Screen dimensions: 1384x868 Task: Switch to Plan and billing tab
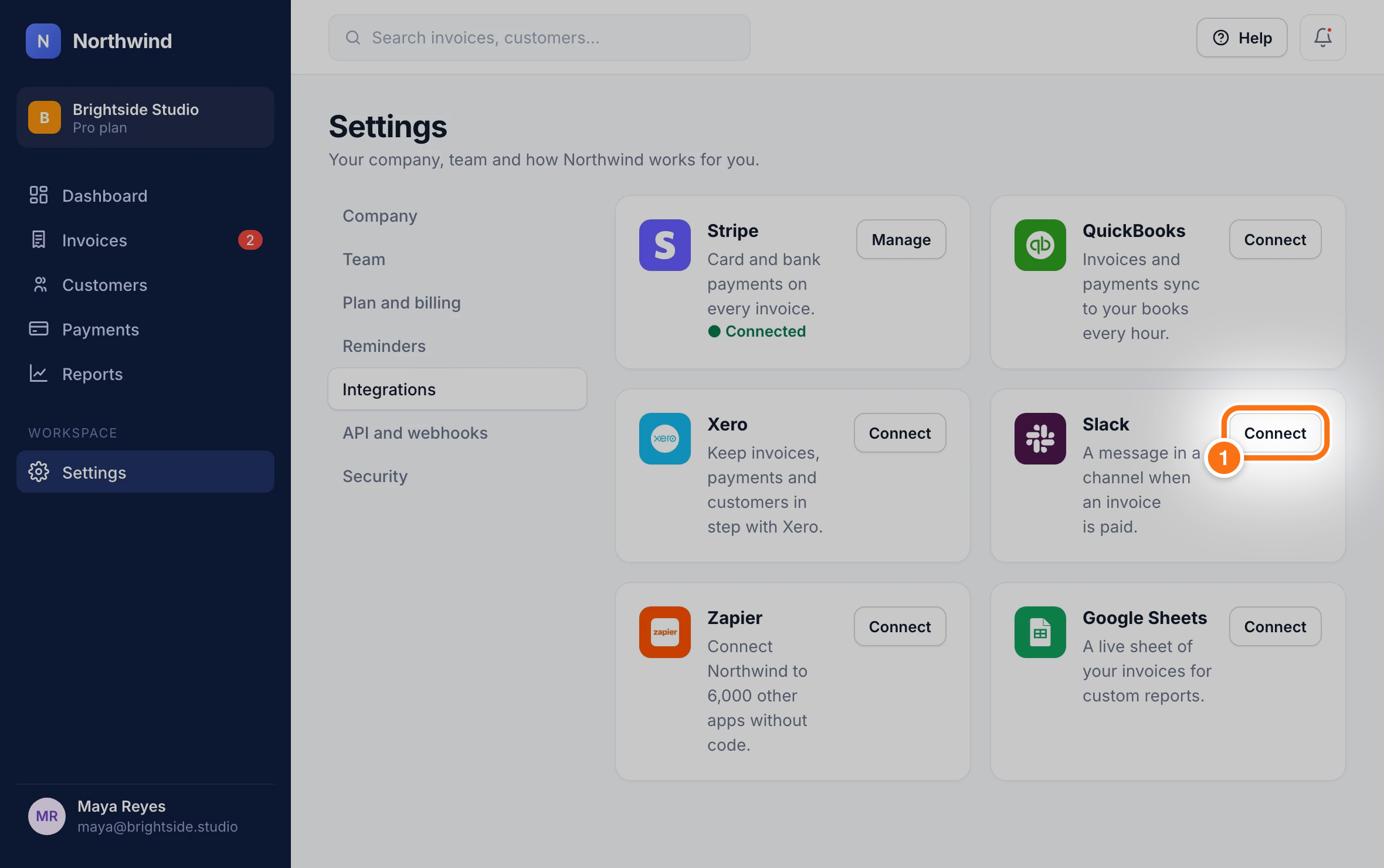(x=457, y=303)
